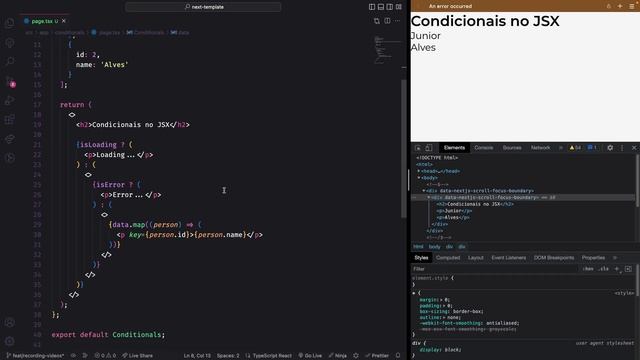Close the DevTools panel
Image resolution: width=640 pixels, height=360 pixels.
(x=634, y=148)
